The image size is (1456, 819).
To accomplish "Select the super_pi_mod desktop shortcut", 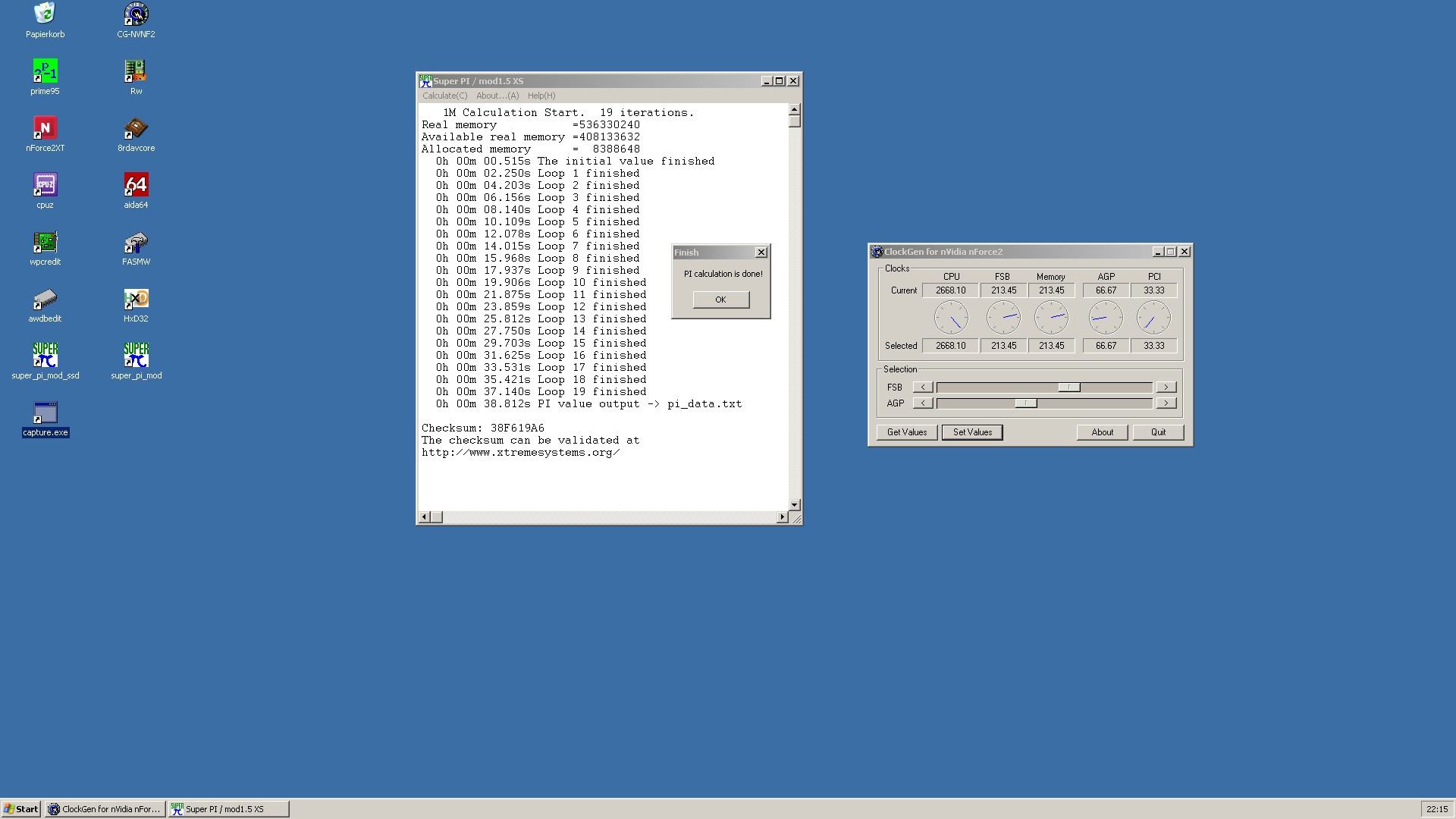I will tap(136, 362).
